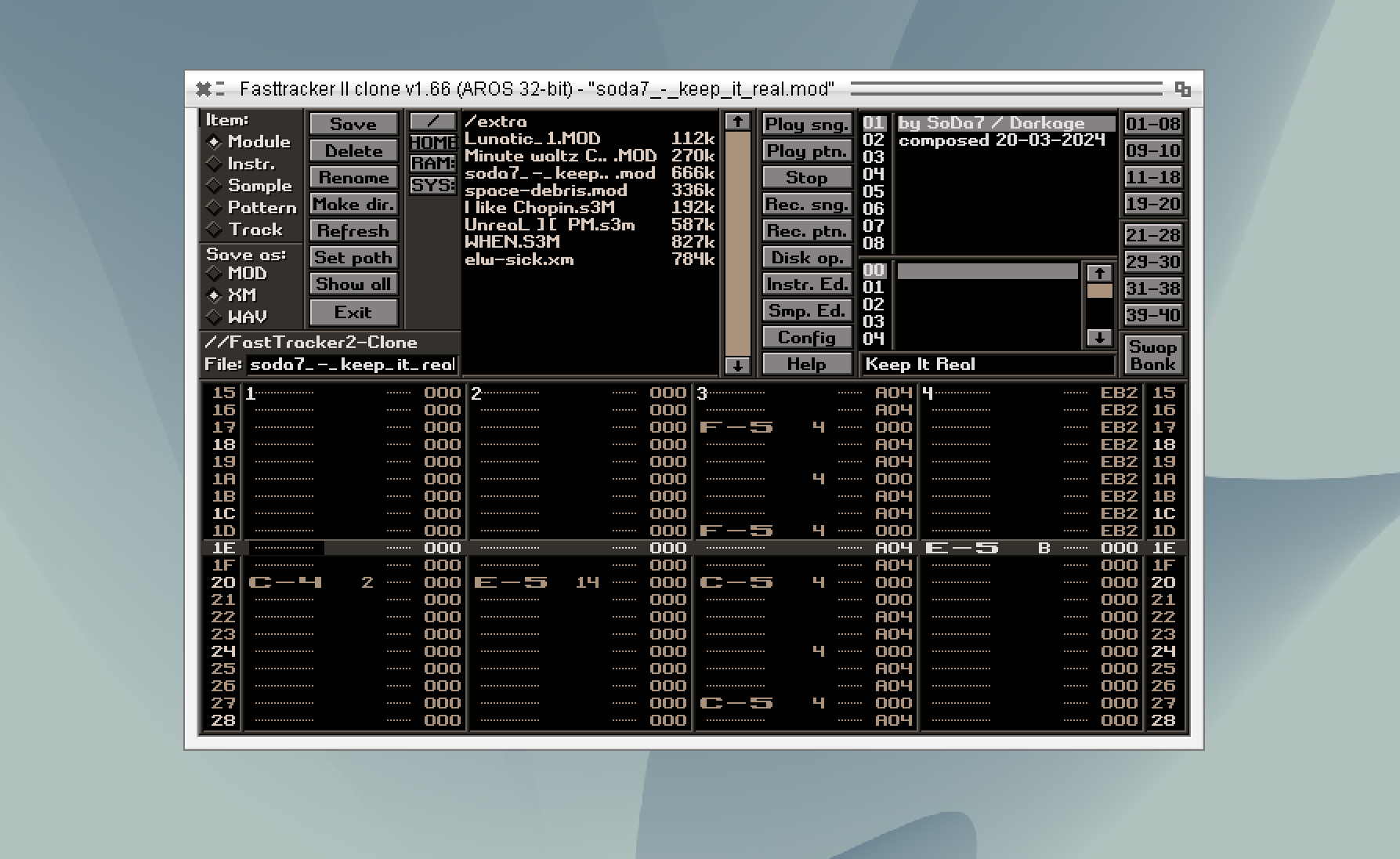Image resolution: width=1400 pixels, height=859 pixels.
Task: Click the song name field Keep It Real
Action: click(989, 364)
